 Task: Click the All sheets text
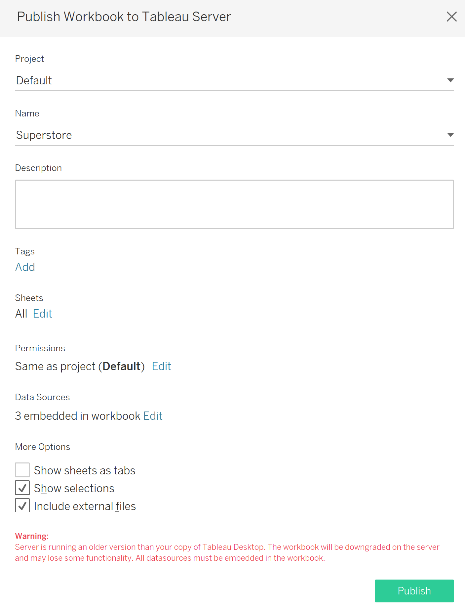tap(21, 314)
